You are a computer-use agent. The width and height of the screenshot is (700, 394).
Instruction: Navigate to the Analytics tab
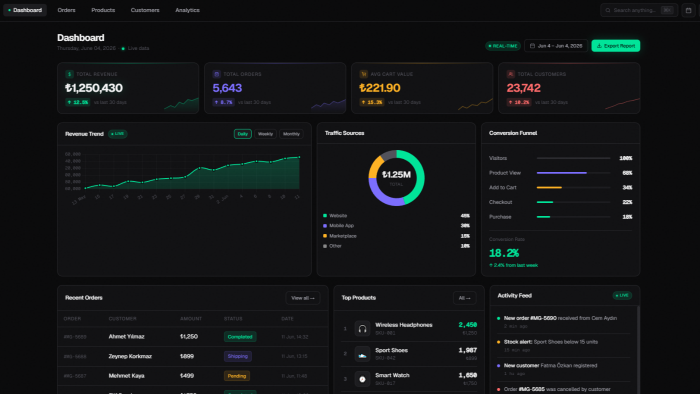click(187, 10)
